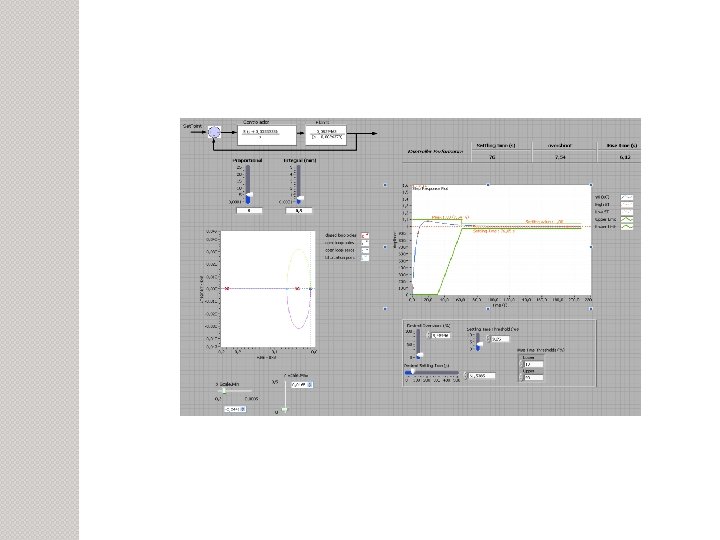Click inside the Step Response Plot graph
This screenshot has width=720, height=540.
[501, 240]
